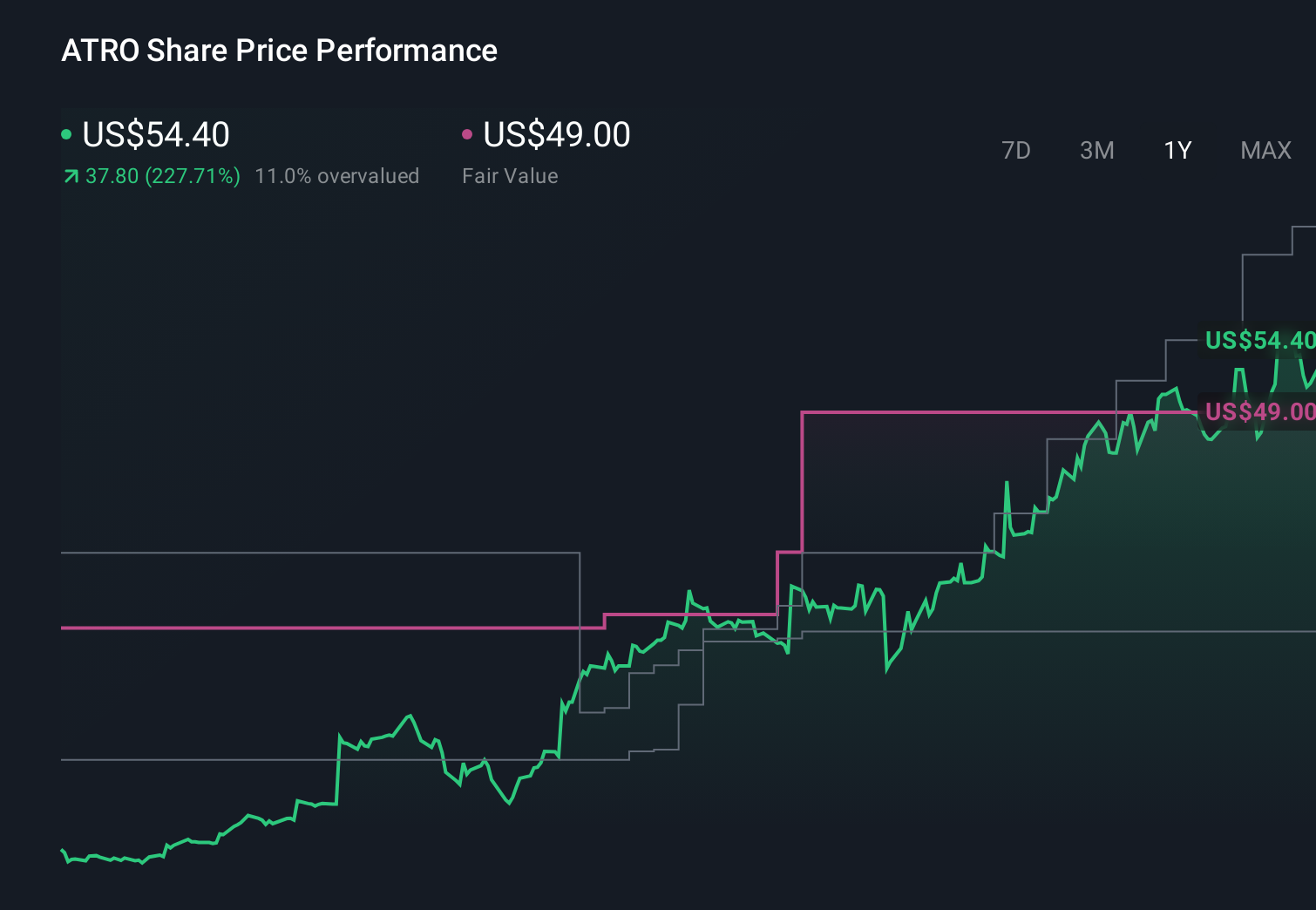
Task: Open the time range selector group
Action: [1142, 150]
